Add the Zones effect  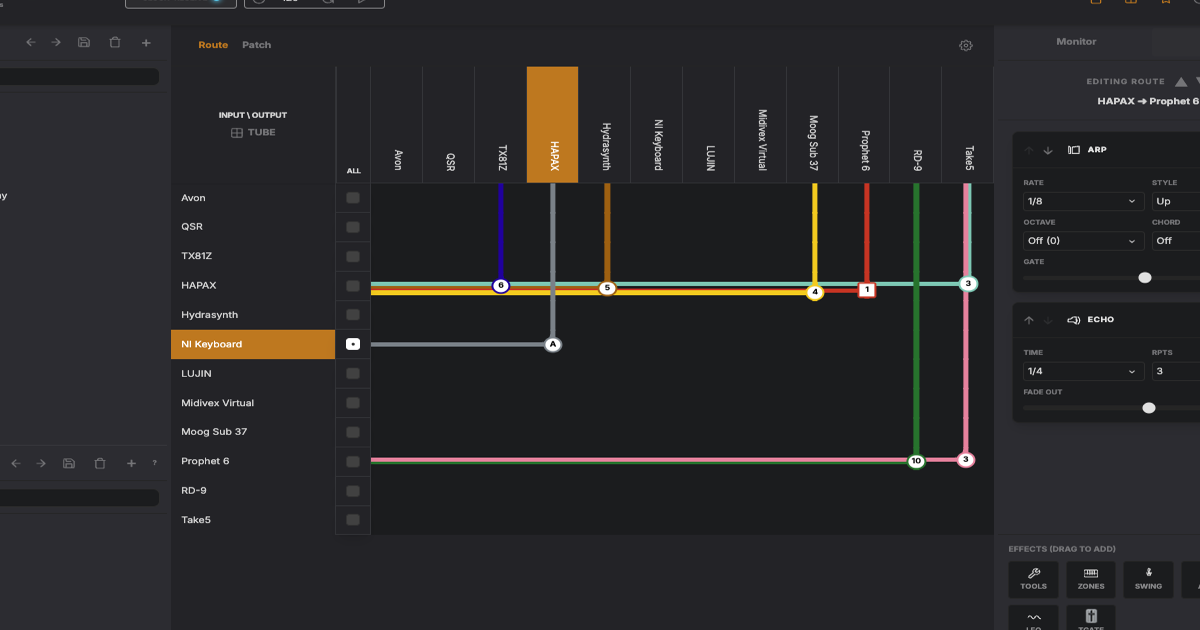1091,579
